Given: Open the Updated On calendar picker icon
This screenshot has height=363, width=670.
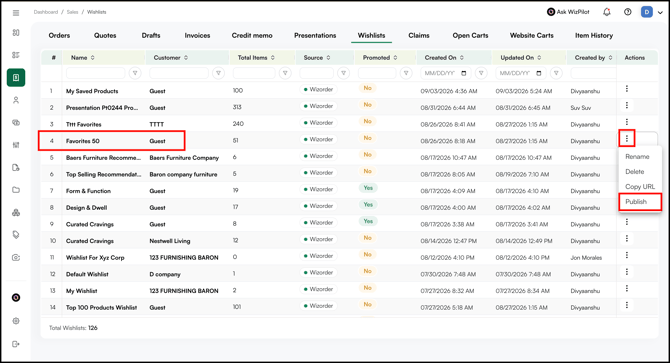Looking at the screenshot, I should 539,73.
